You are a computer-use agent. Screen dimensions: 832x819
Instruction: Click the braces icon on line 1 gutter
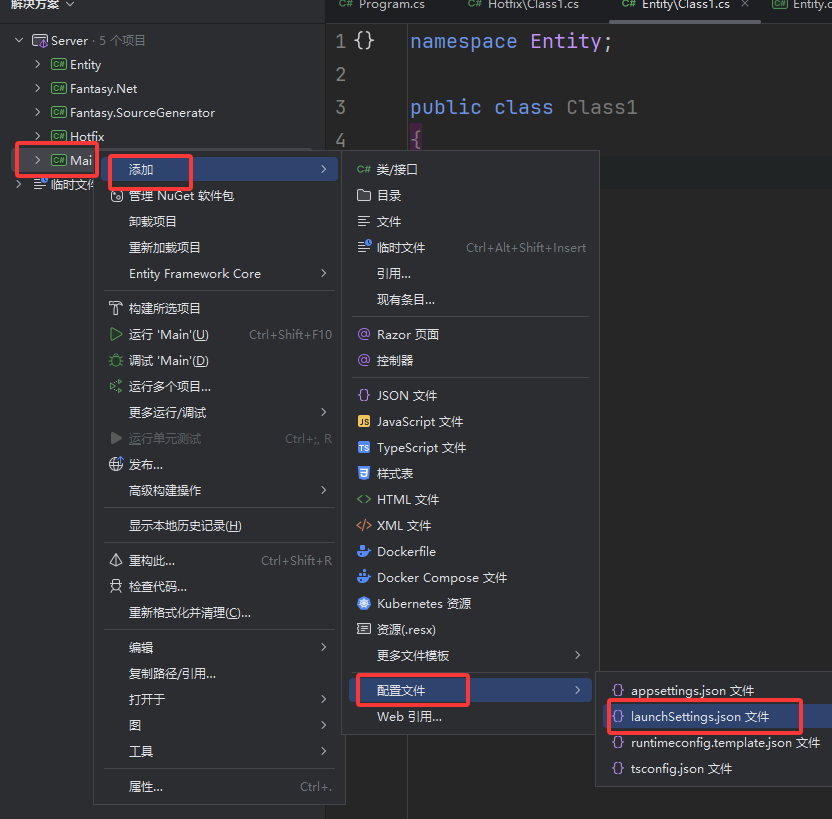364,40
